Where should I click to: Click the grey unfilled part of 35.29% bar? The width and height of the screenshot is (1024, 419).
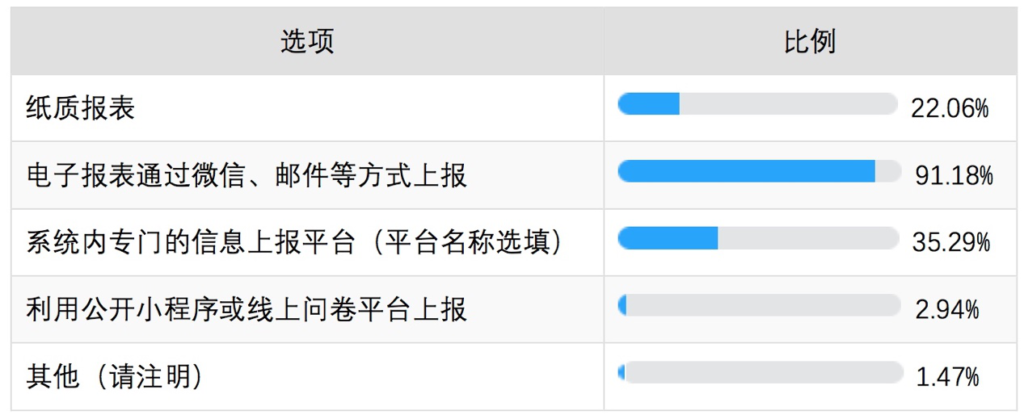[x=808, y=238]
